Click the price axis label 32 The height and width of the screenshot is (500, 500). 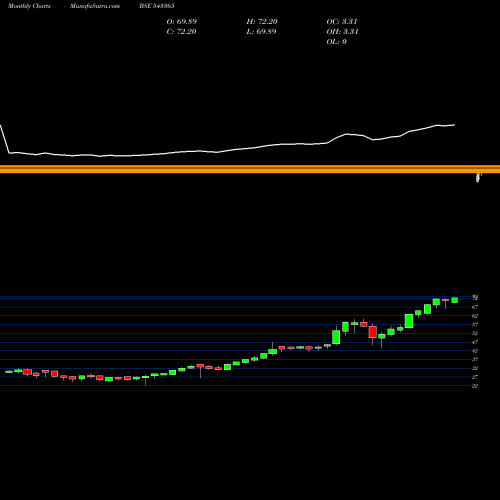[x=475, y=368]
